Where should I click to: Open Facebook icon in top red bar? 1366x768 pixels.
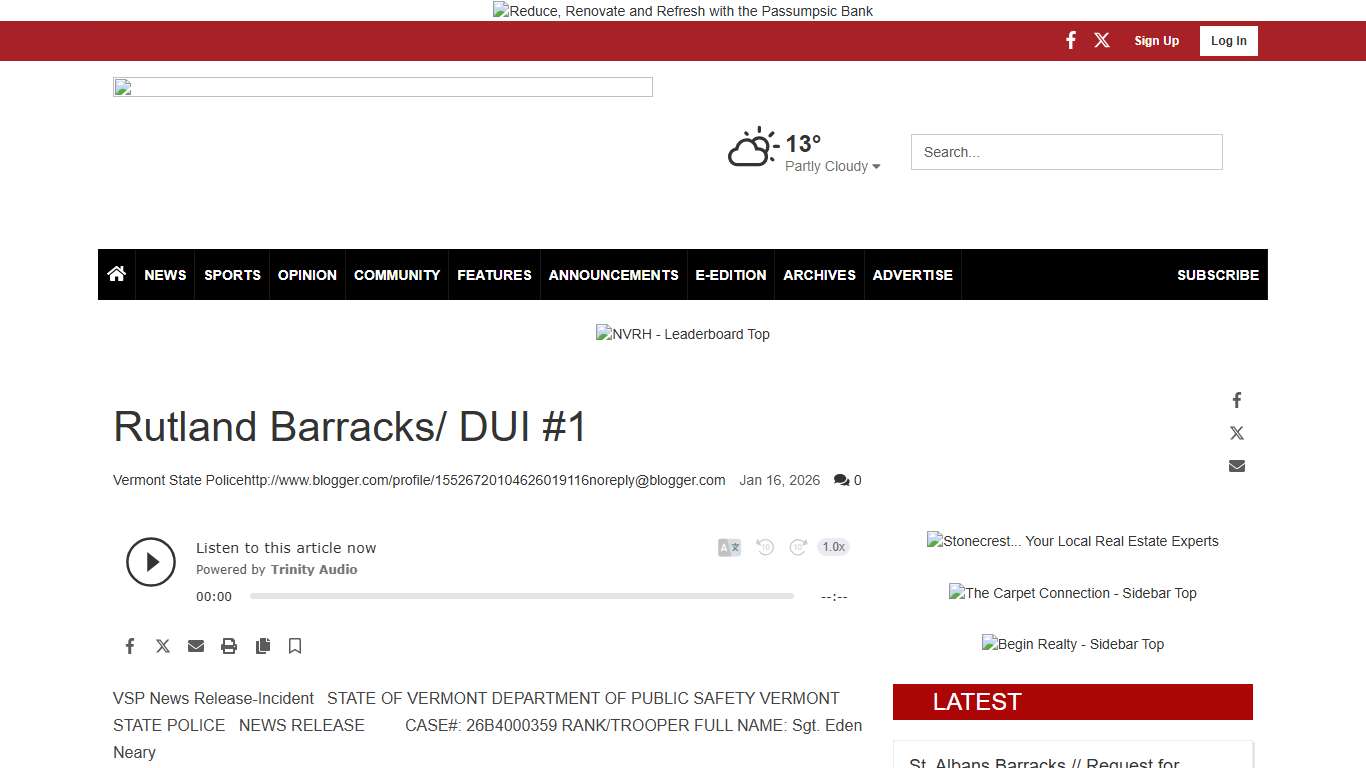click(x=1070, y=41)
